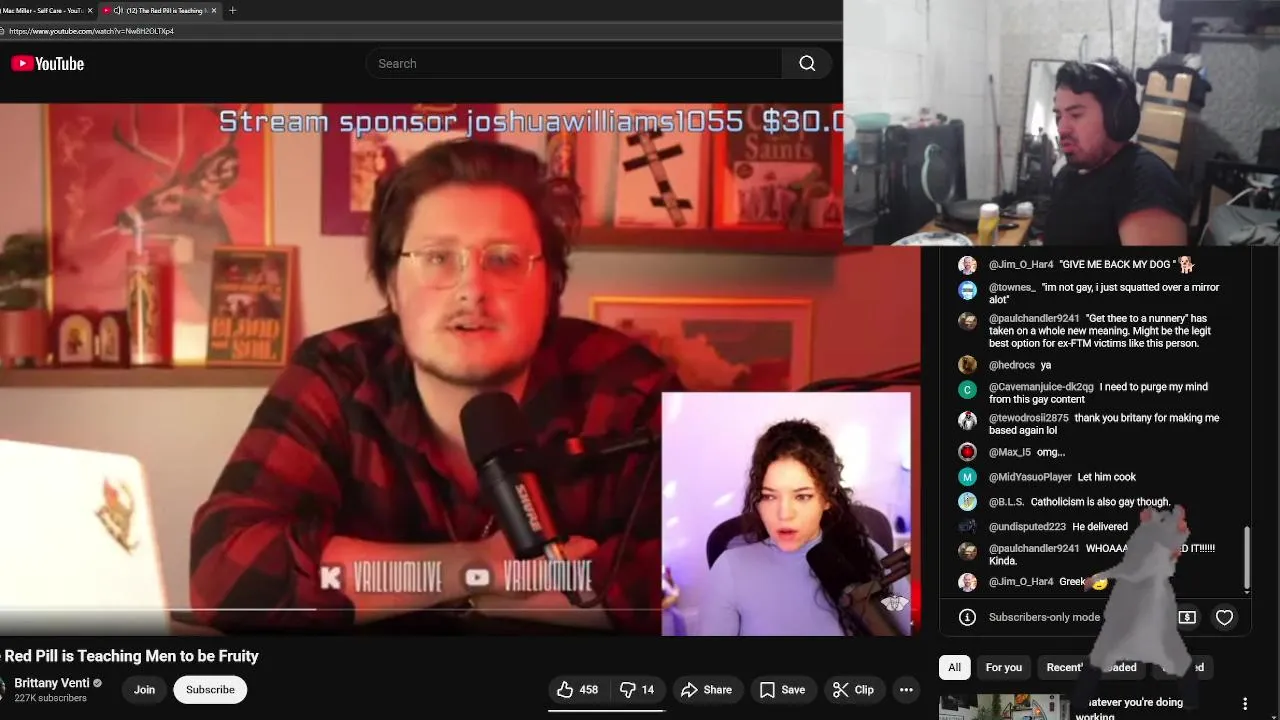Mute the audio-playing tab speaker icon
Screen dimensions: 1280x720
pyautogui.click(x=118, y=10)
